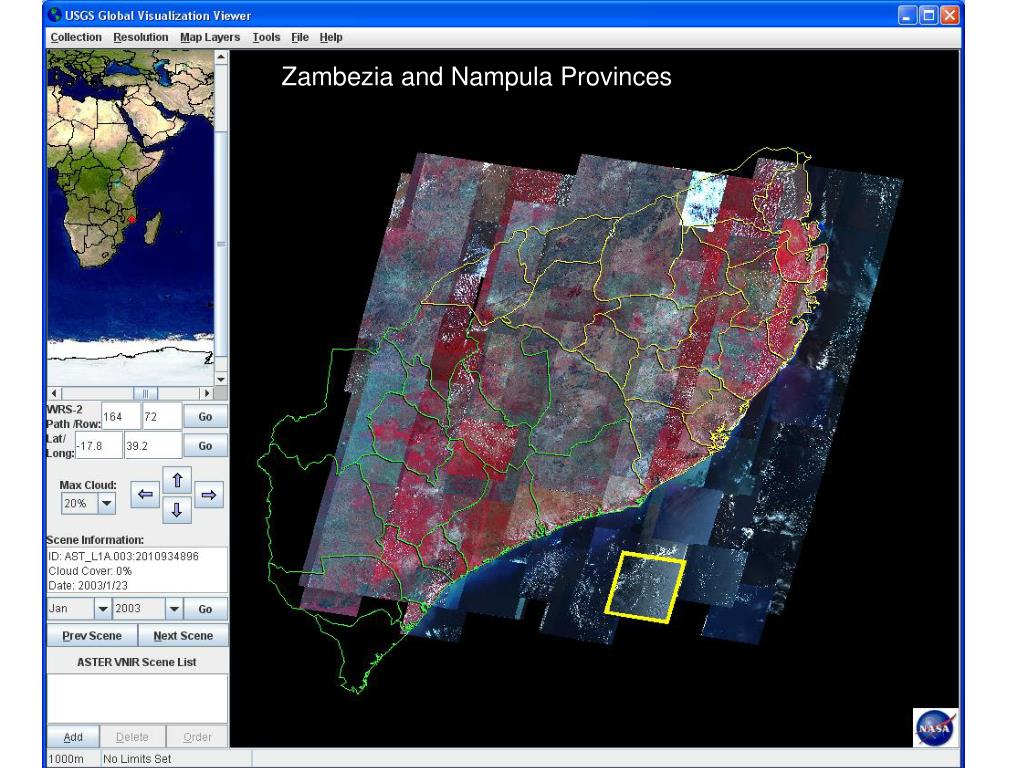Click the NASA logo
Viewport: 1024px width, 768px height.
pyautogui.click(x=935, y=727)
